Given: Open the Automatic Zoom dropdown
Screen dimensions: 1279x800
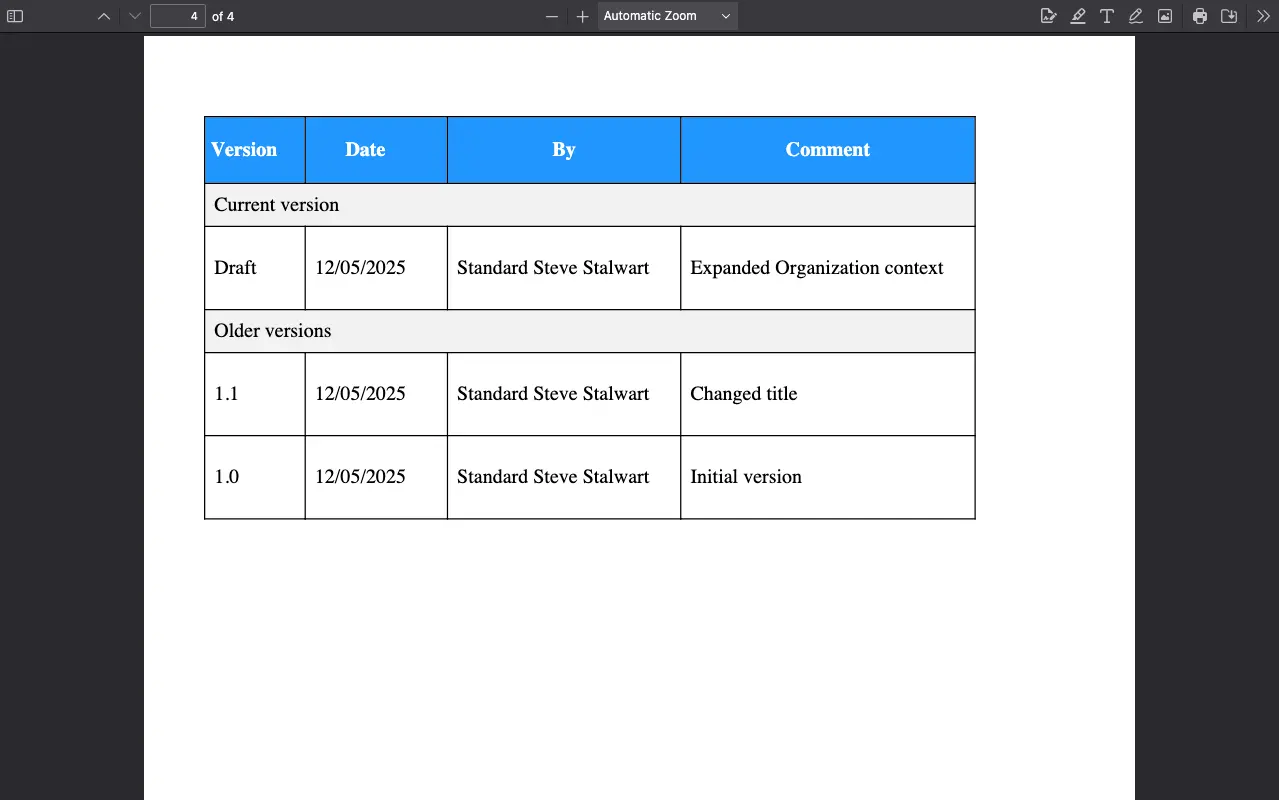Looking at the screenshot, I should (x=667, y=16).
